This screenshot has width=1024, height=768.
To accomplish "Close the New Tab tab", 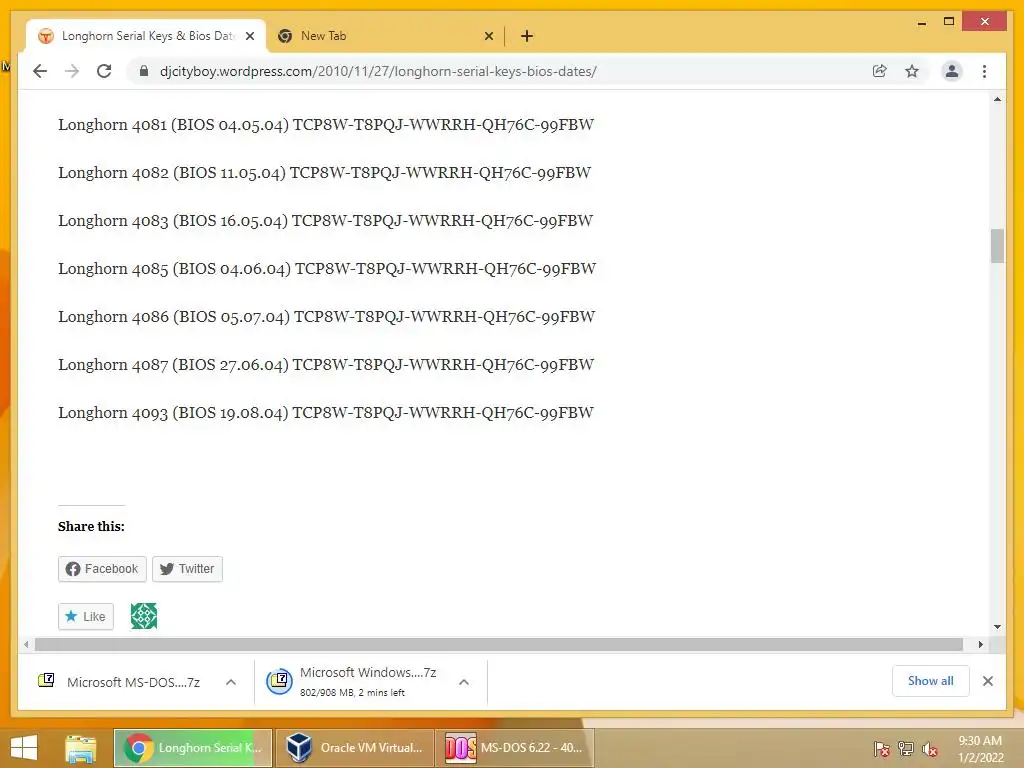I will 488,36.
